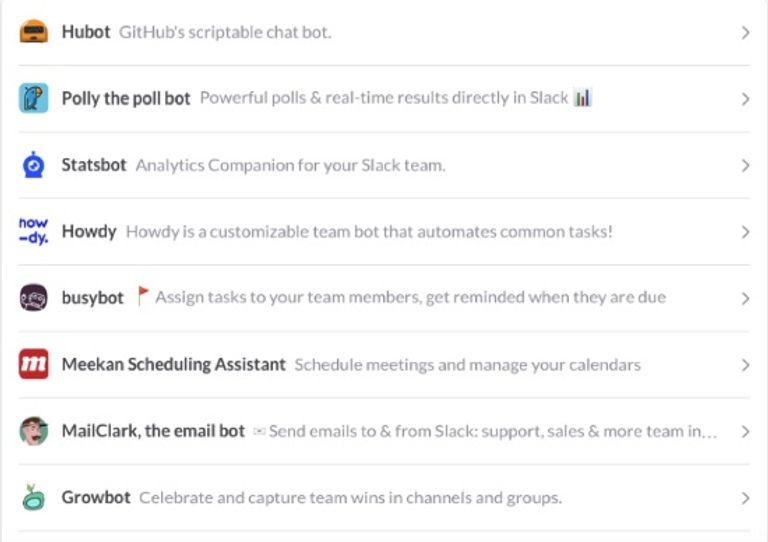Expand Meekan Scheduling Assistant chevron
Screen dimensions: 768x542
[x=745, y=365]
